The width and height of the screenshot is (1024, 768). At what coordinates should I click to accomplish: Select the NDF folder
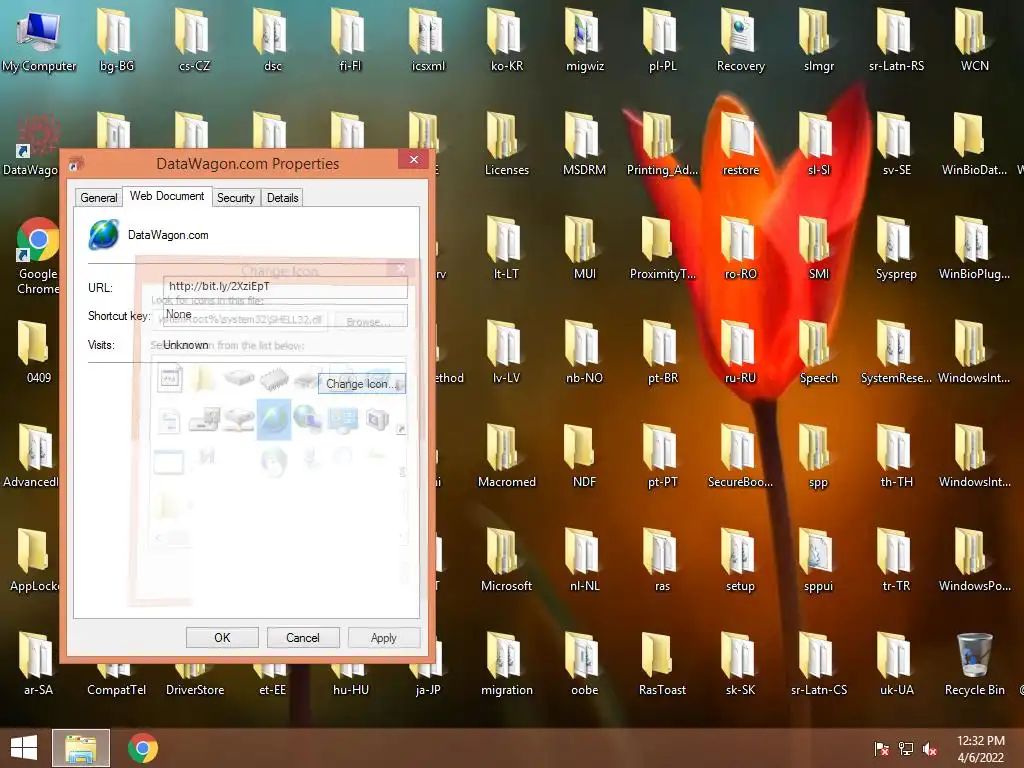(584, 456)
